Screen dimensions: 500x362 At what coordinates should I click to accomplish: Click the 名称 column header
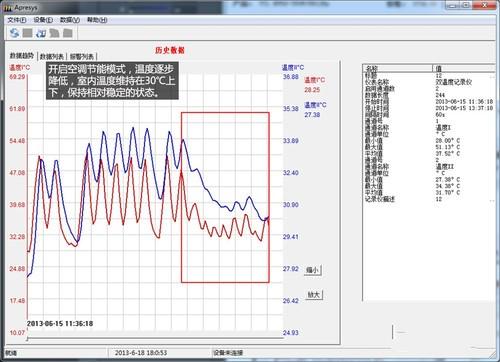(398, 69)
